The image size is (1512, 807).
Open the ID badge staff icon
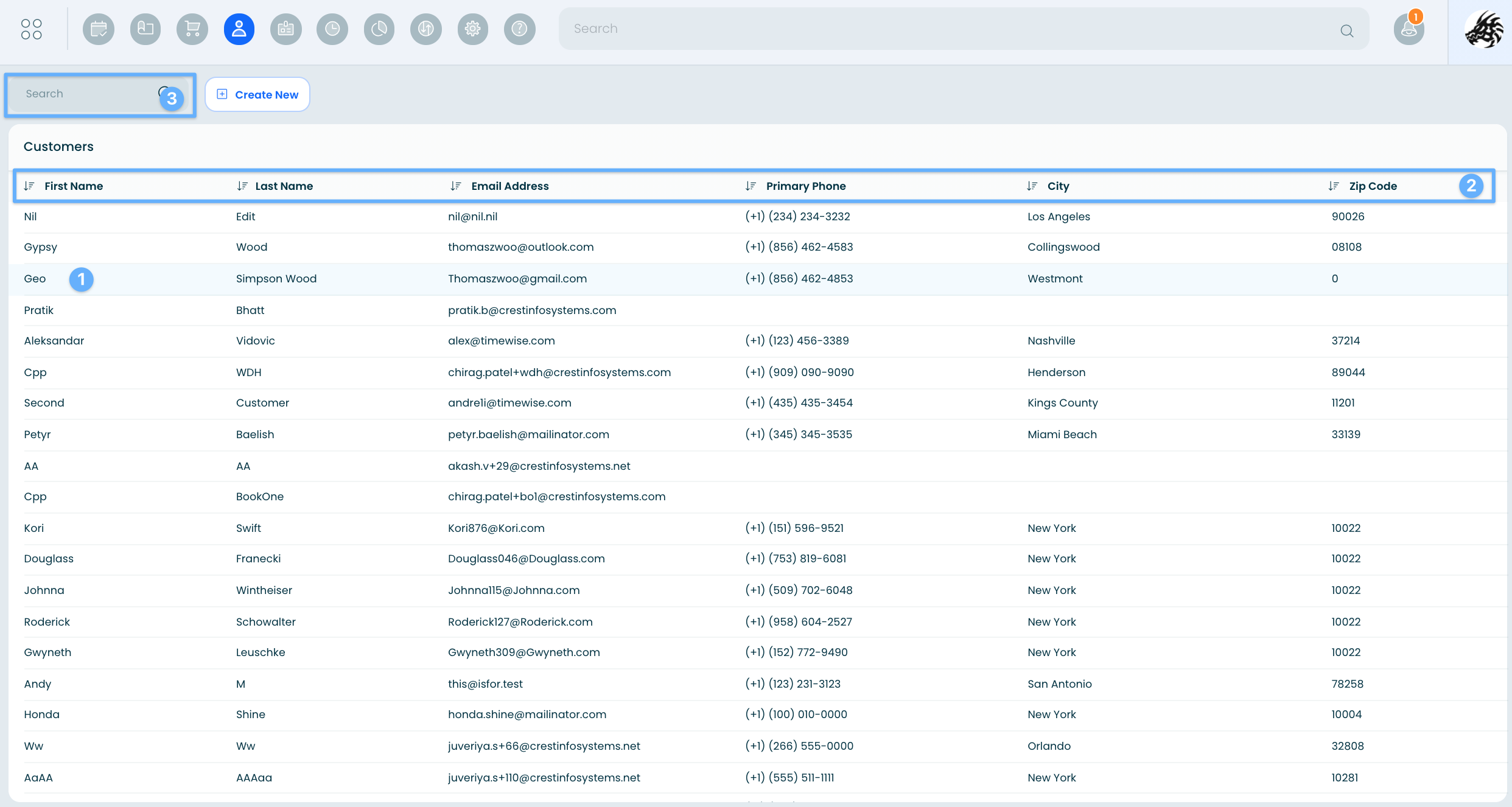286,29
